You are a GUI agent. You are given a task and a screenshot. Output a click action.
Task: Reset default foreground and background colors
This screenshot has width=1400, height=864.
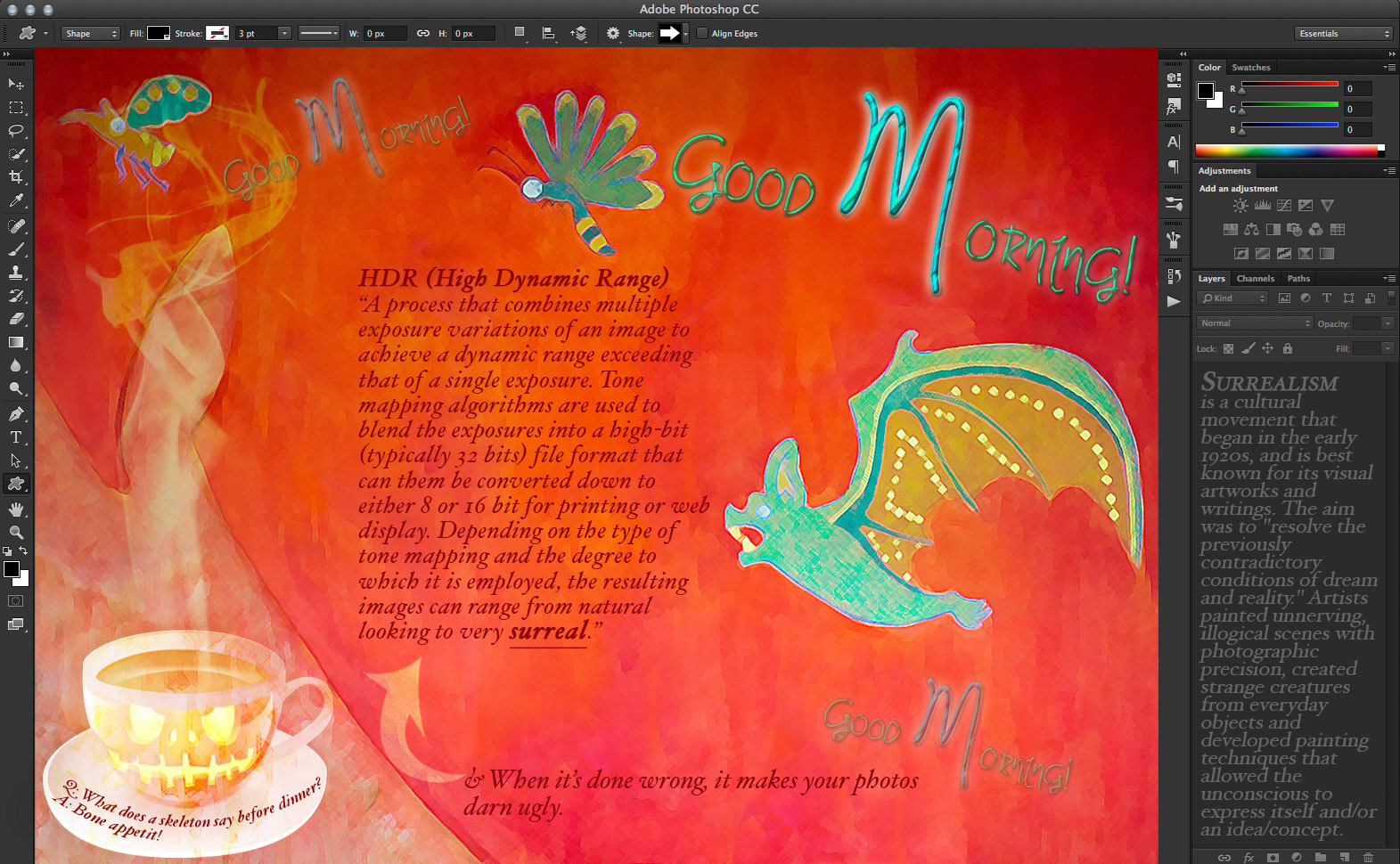pos(7,551)
